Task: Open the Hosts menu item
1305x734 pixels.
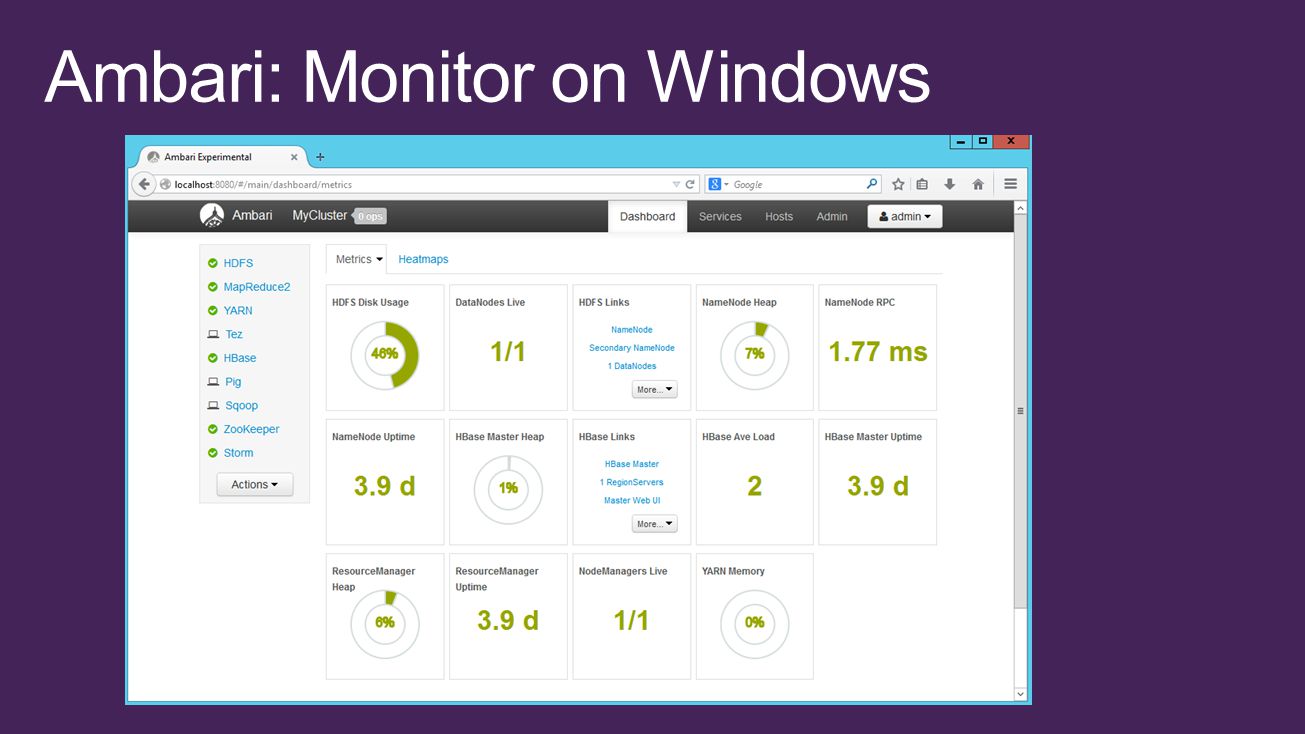Action: tap(779, 216)
